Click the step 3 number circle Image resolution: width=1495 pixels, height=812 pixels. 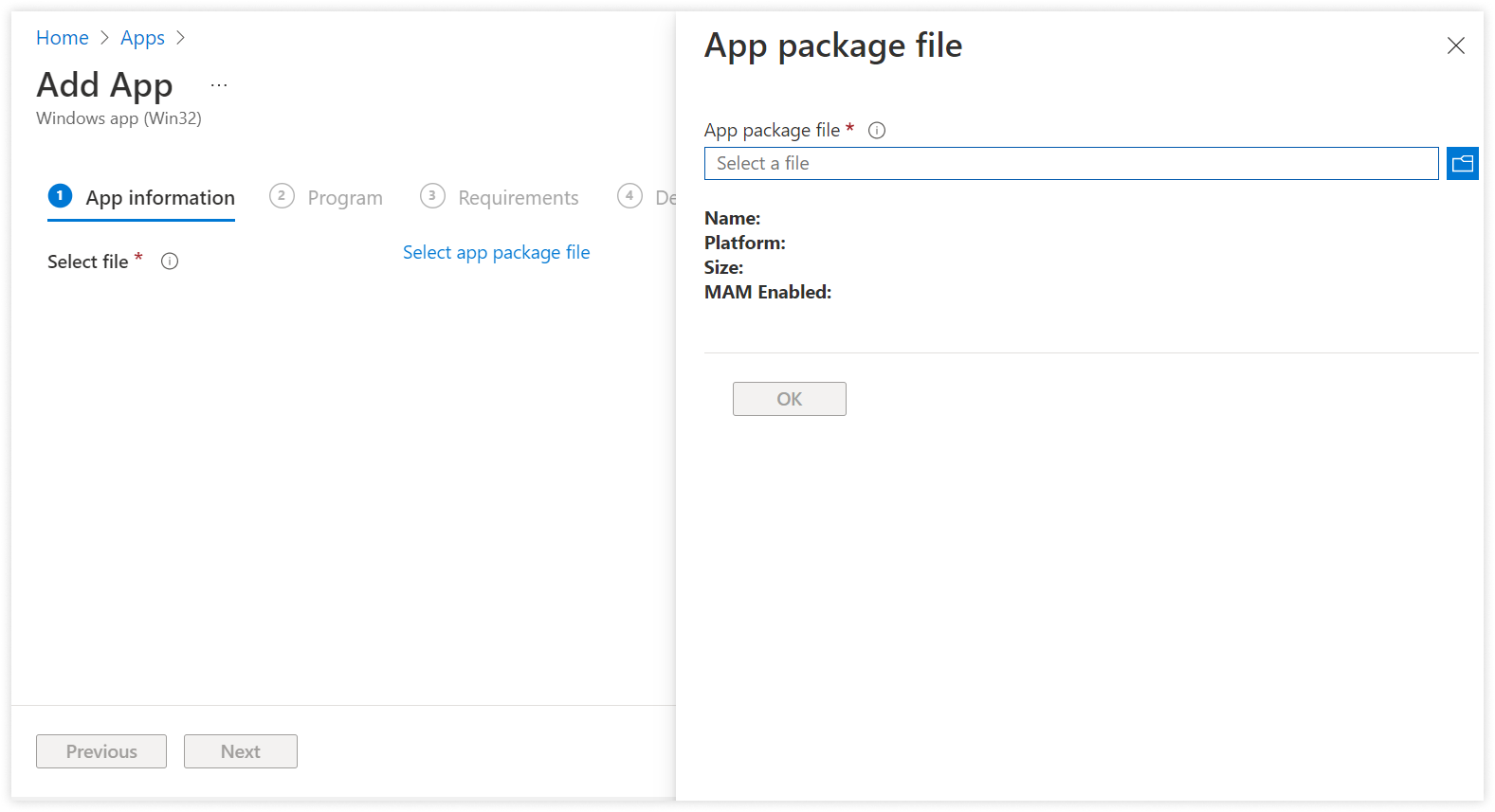point(432,196)
